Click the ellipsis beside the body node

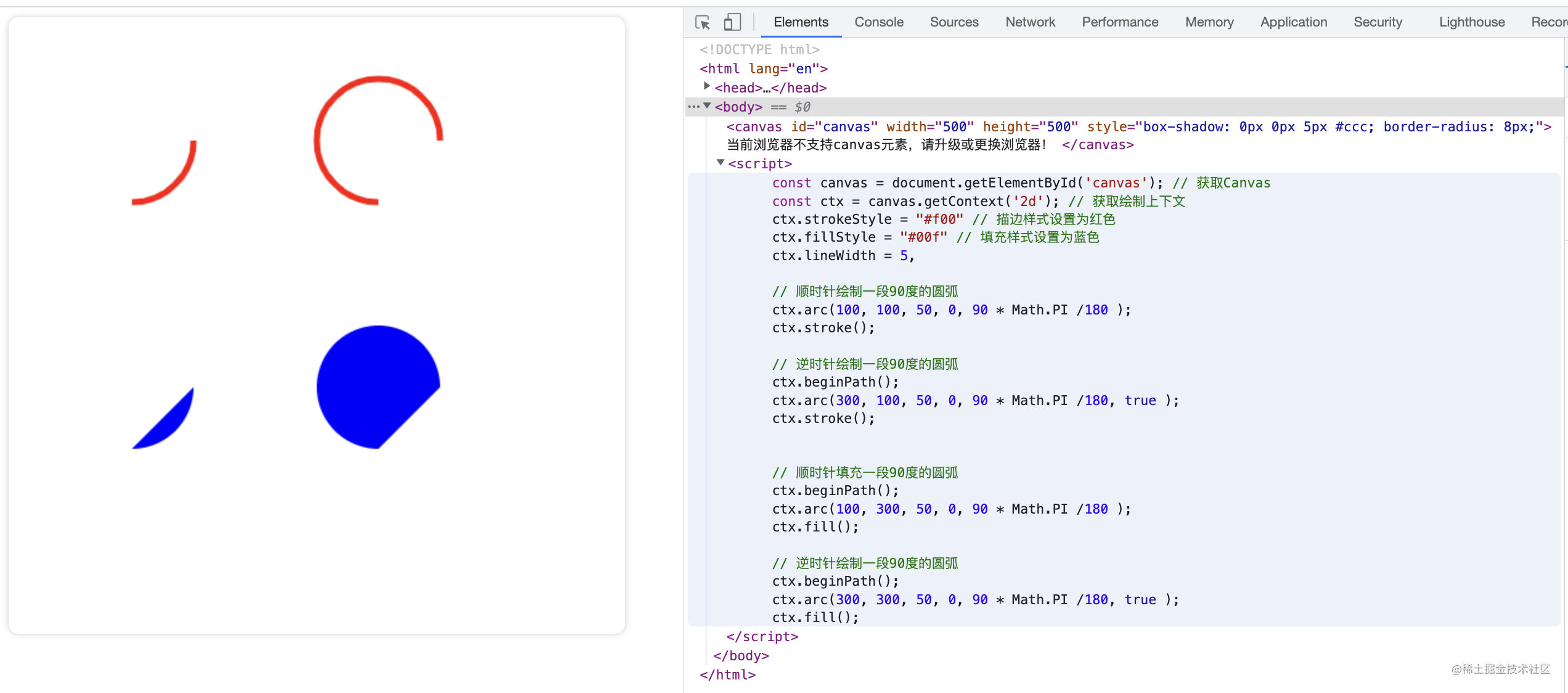[x=693, y=107]
